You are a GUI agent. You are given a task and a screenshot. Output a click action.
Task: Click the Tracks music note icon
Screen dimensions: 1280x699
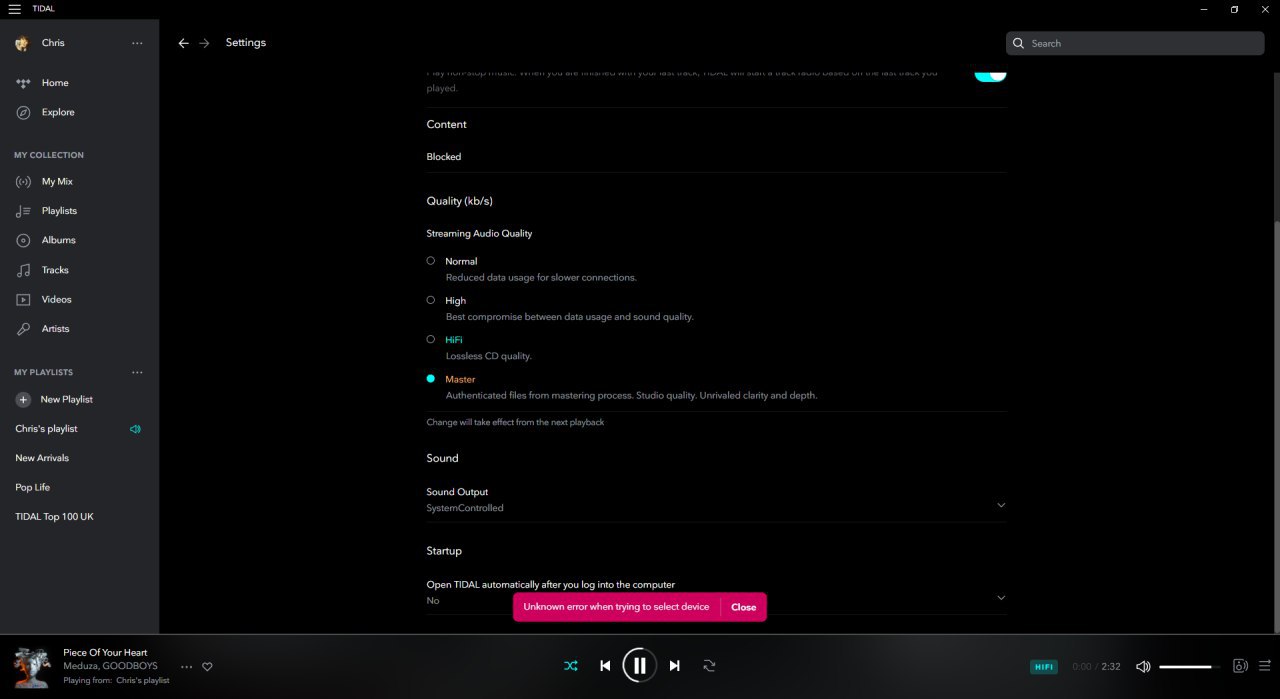click(x=23, y=270)
